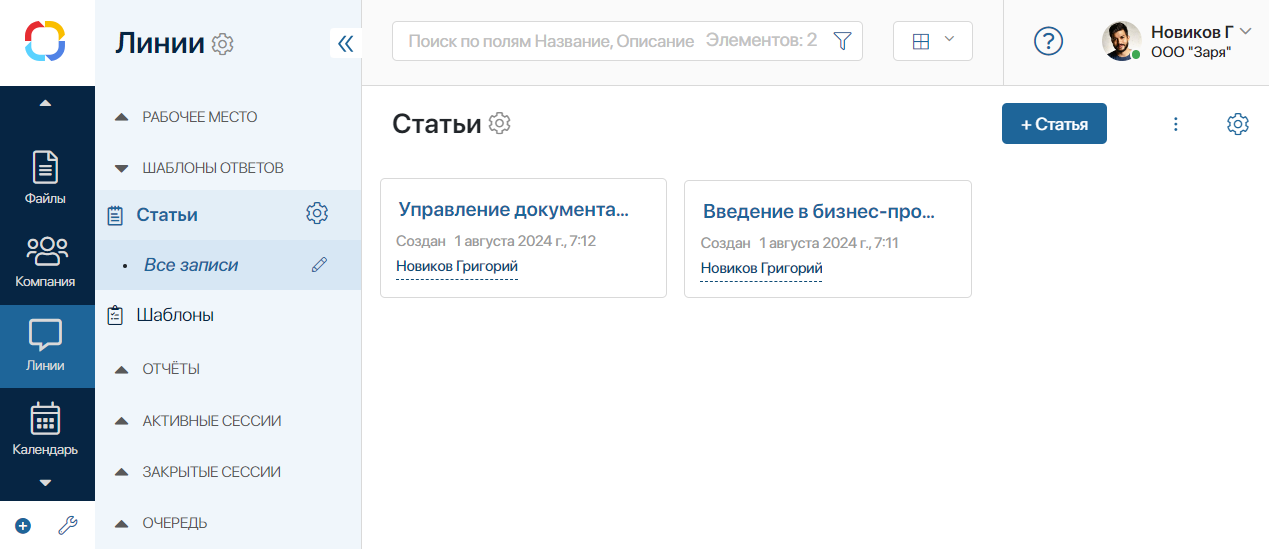Open the Компания section
This screenshot has height=549, width=1269.
tap(46, 261)
